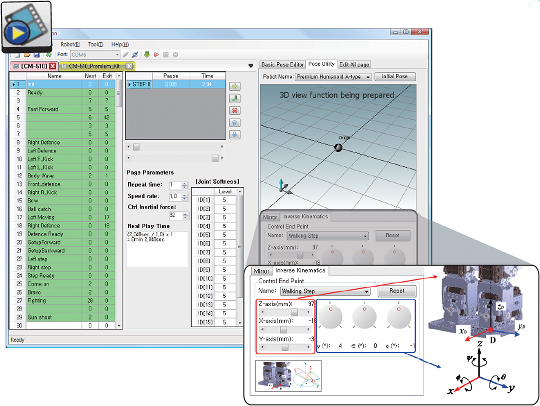Click the Z-axis slider thumb
The width and height of the screenshot is (540, 406).
[294, 312]
